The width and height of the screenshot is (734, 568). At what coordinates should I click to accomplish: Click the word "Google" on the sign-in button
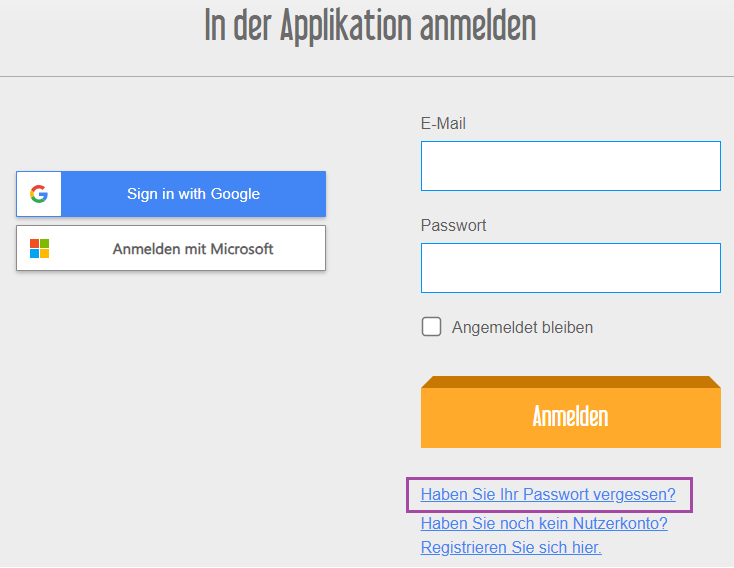235,194
